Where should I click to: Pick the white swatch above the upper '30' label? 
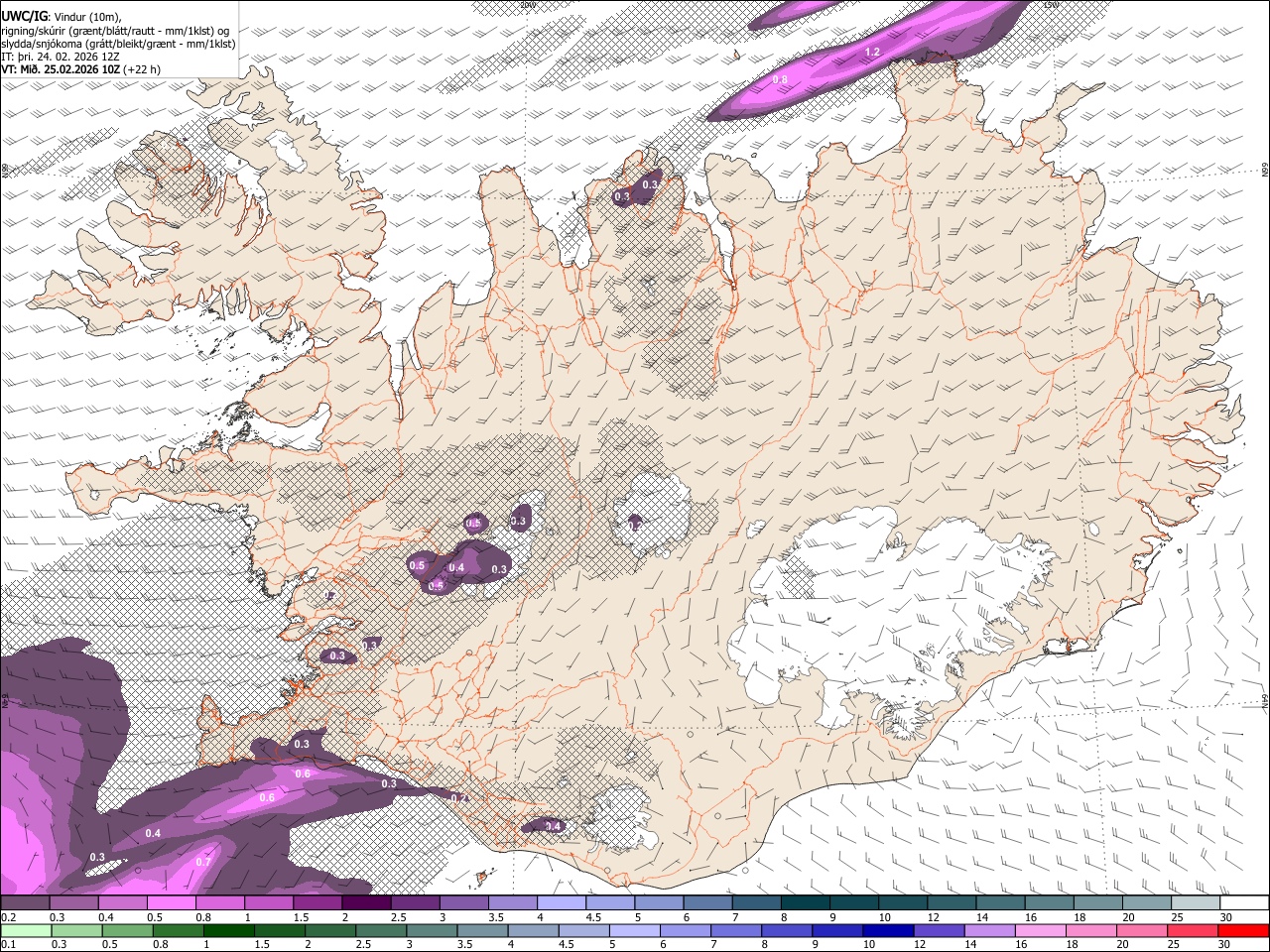(1245, 903)
